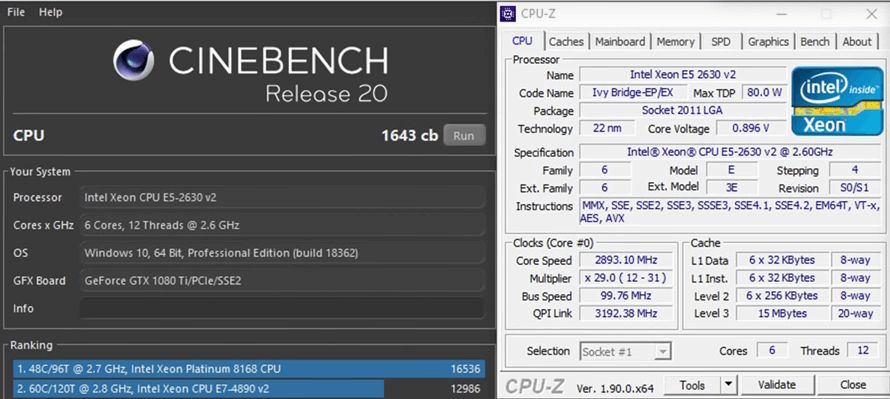Click the Validate button
890x399 pixels.
[x=776, y=385]
